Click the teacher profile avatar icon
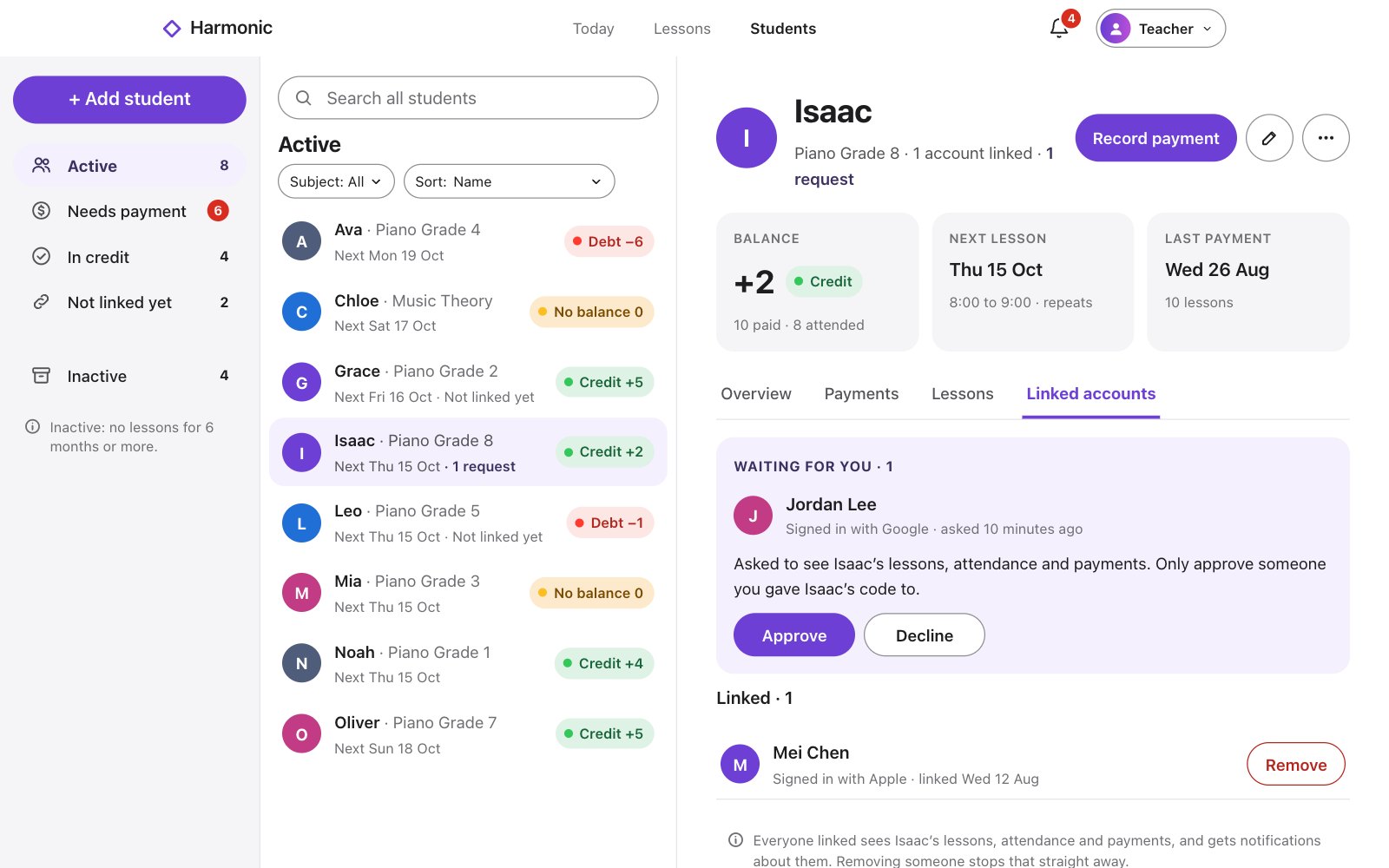 pyautogui.click(x=1115, y=29)
